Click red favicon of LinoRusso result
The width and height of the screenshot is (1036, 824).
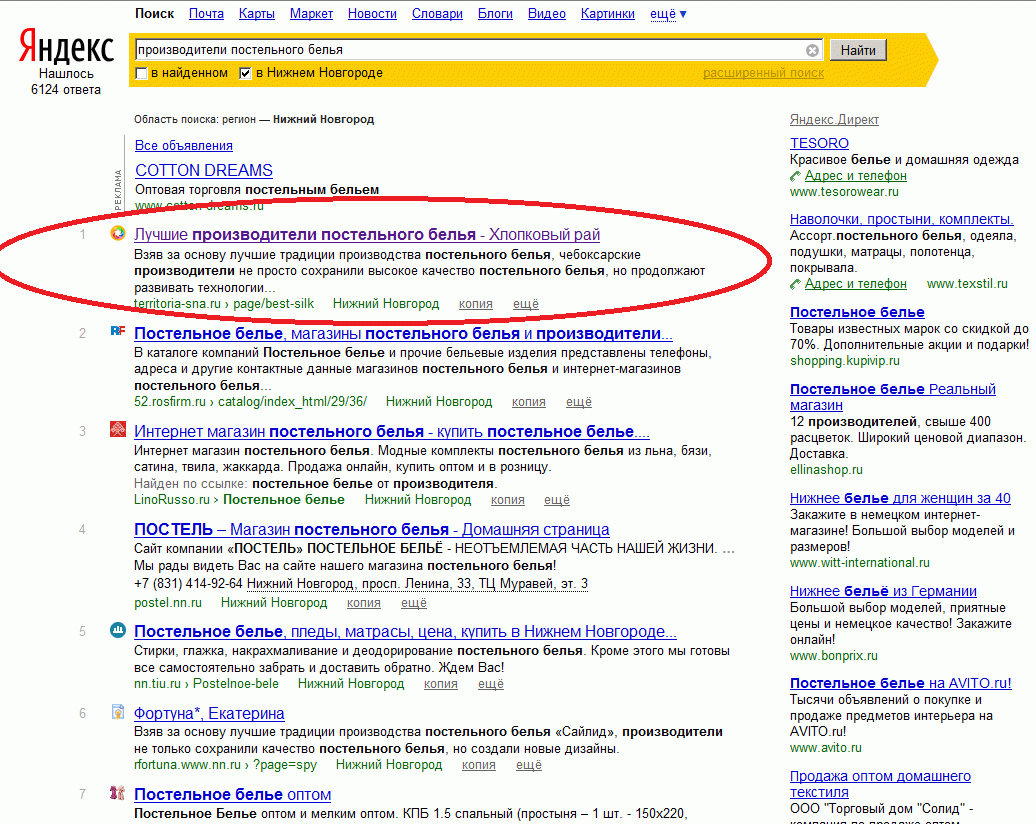point(118,430)
